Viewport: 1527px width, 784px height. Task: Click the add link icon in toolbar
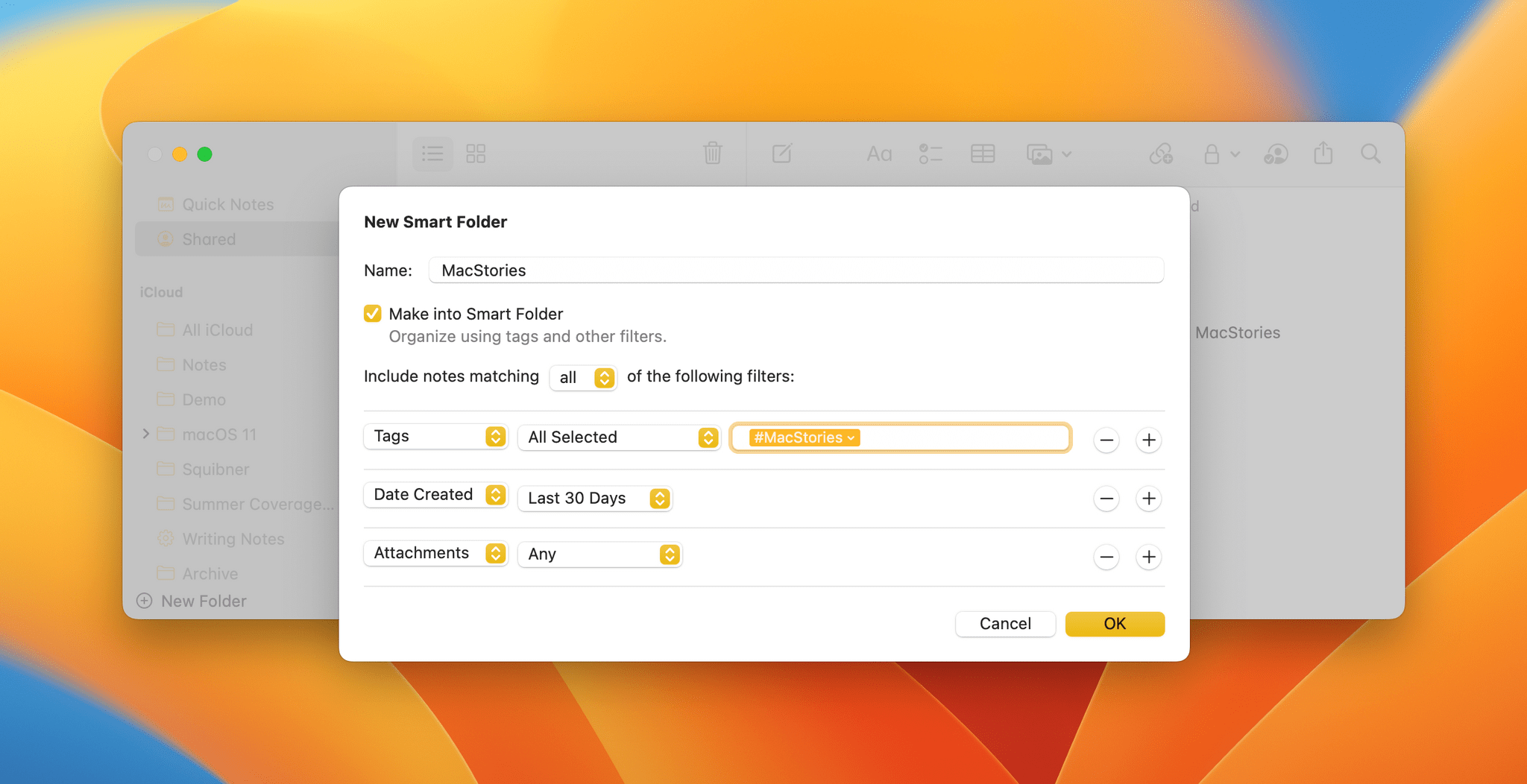click(1161, 154)
